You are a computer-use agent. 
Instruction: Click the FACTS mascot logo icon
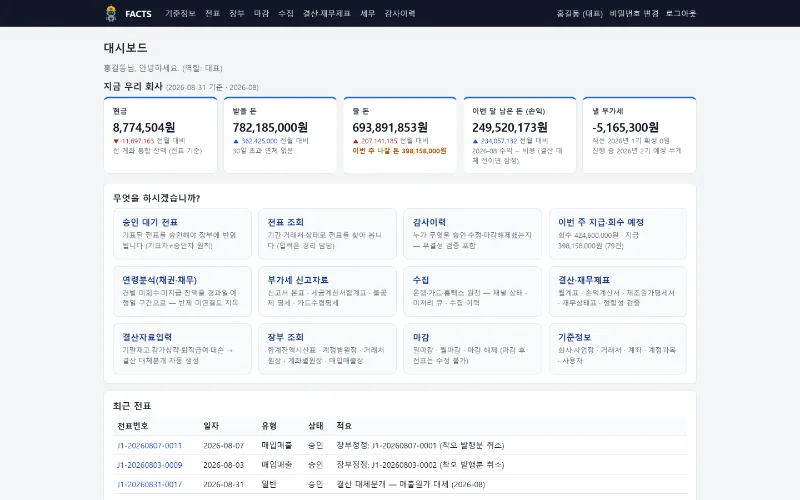click(111, 13)
